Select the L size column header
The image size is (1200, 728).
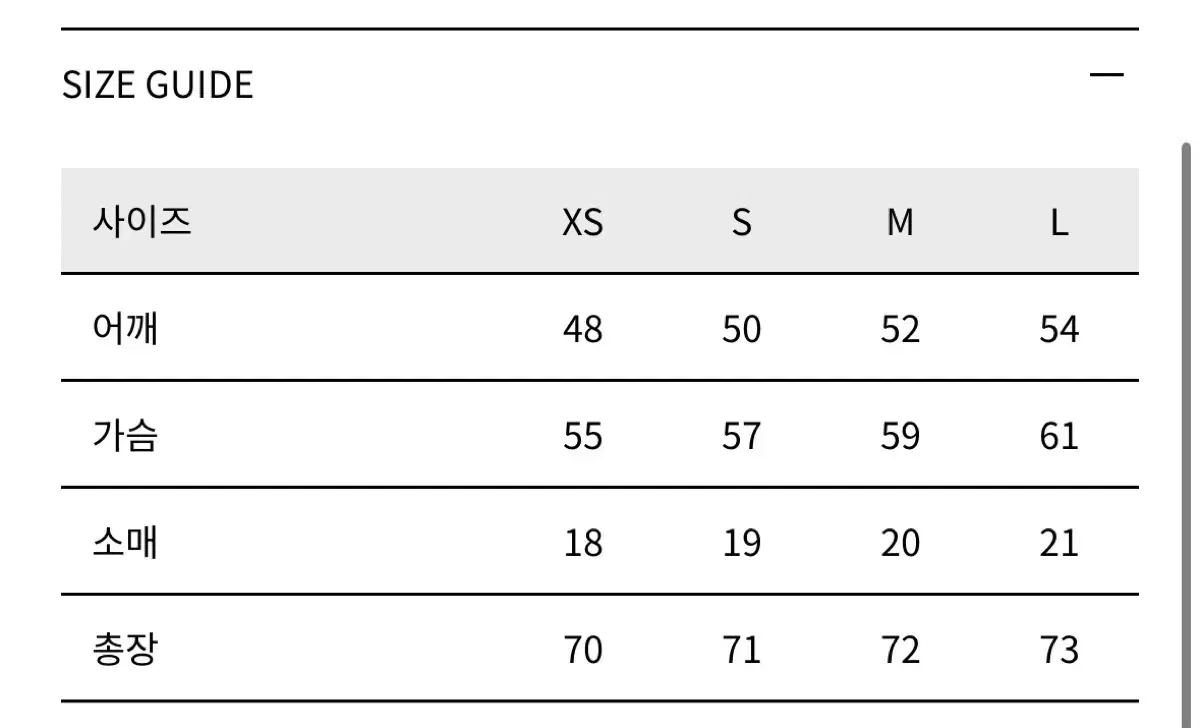point(1059,222)
